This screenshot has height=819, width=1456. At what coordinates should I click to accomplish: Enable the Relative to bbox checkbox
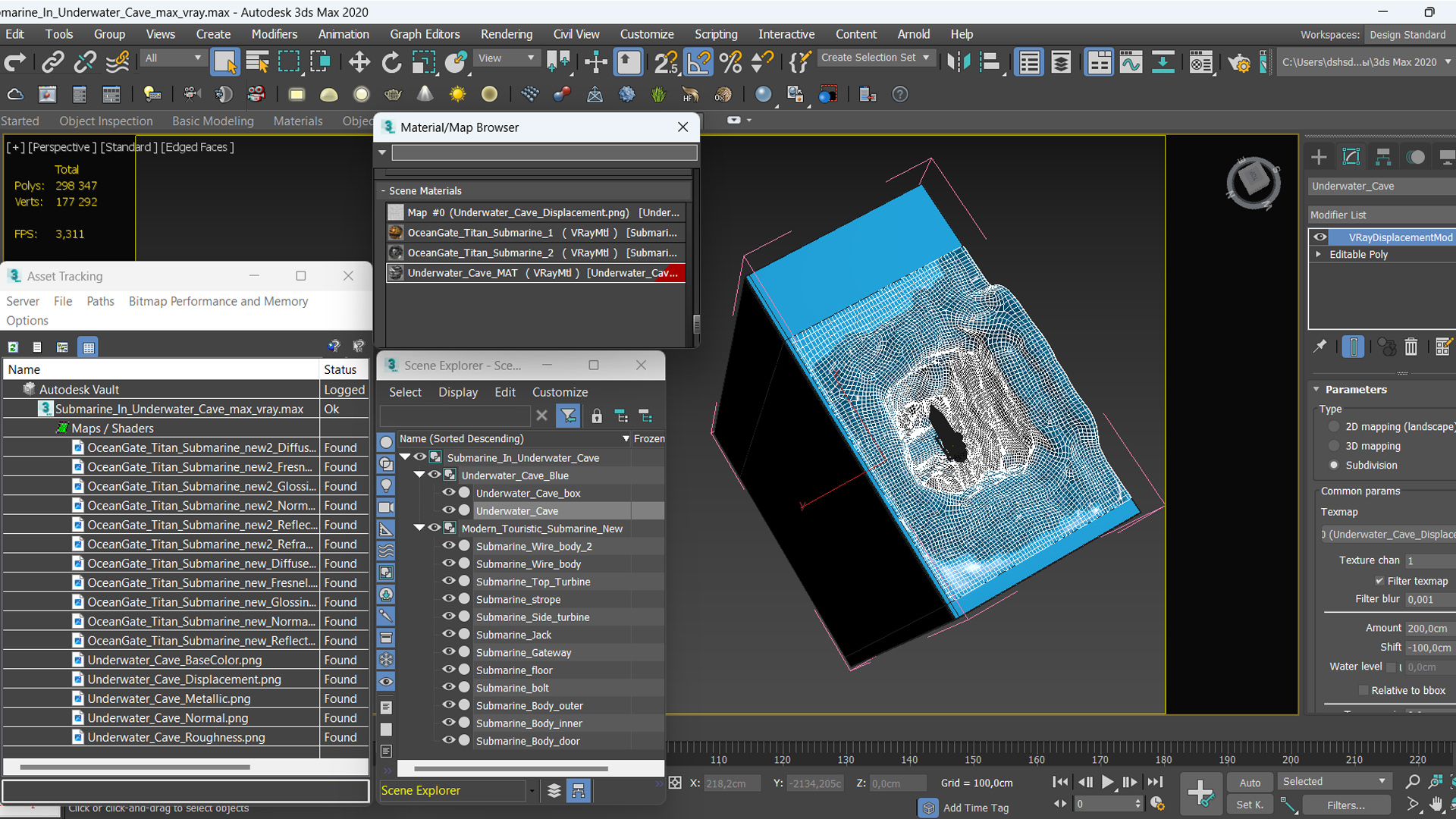pos(1363,690)
